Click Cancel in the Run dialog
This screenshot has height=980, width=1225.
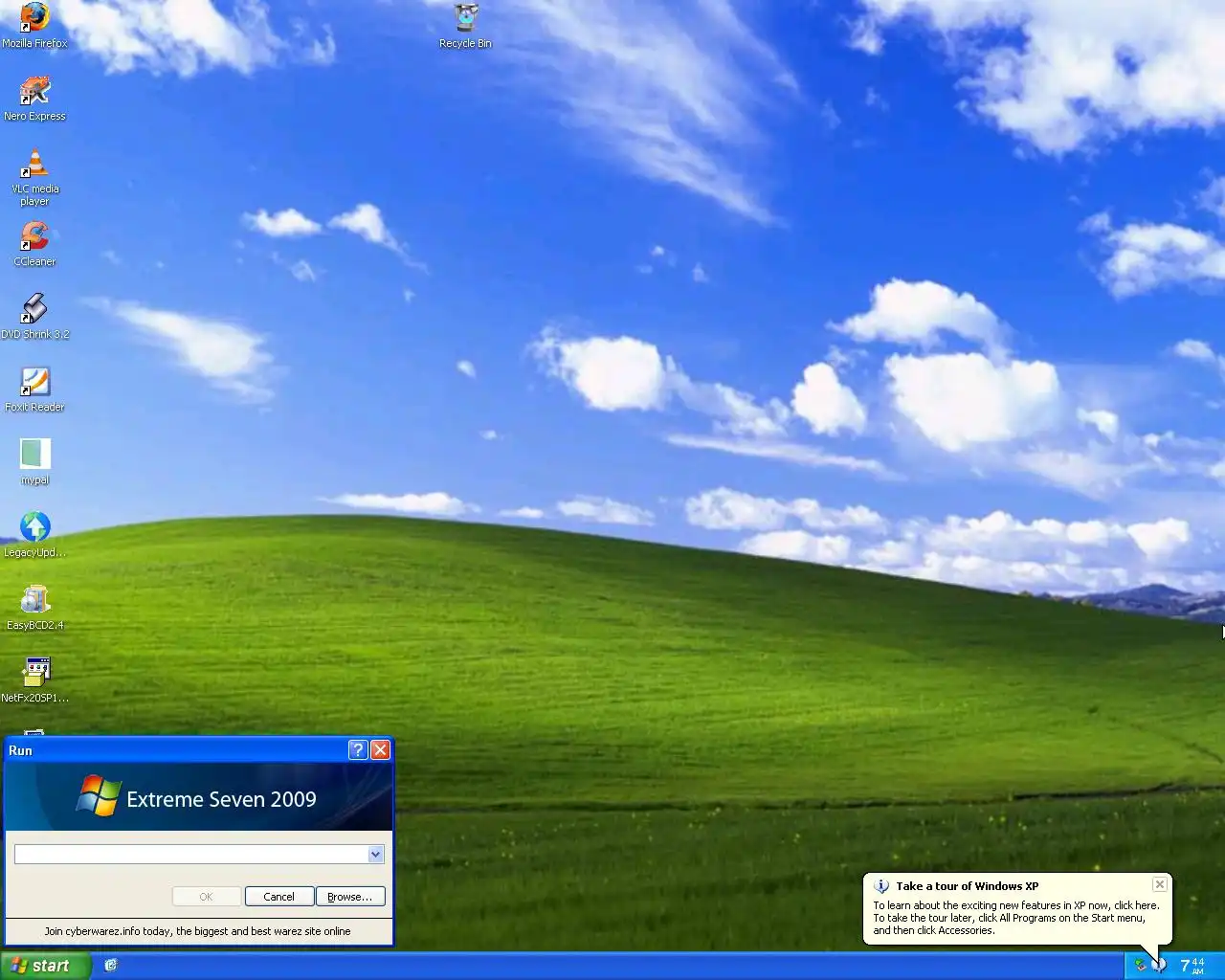tap(278, 897)
